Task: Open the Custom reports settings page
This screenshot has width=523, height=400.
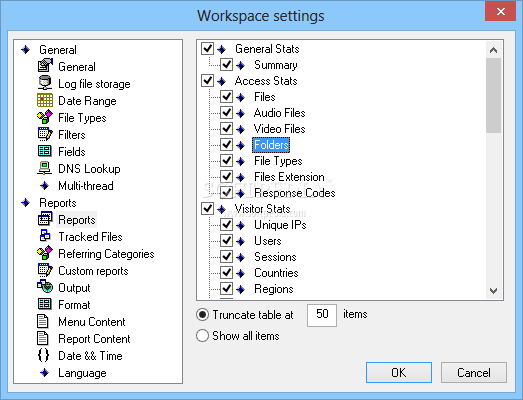Action: point(93,271)
